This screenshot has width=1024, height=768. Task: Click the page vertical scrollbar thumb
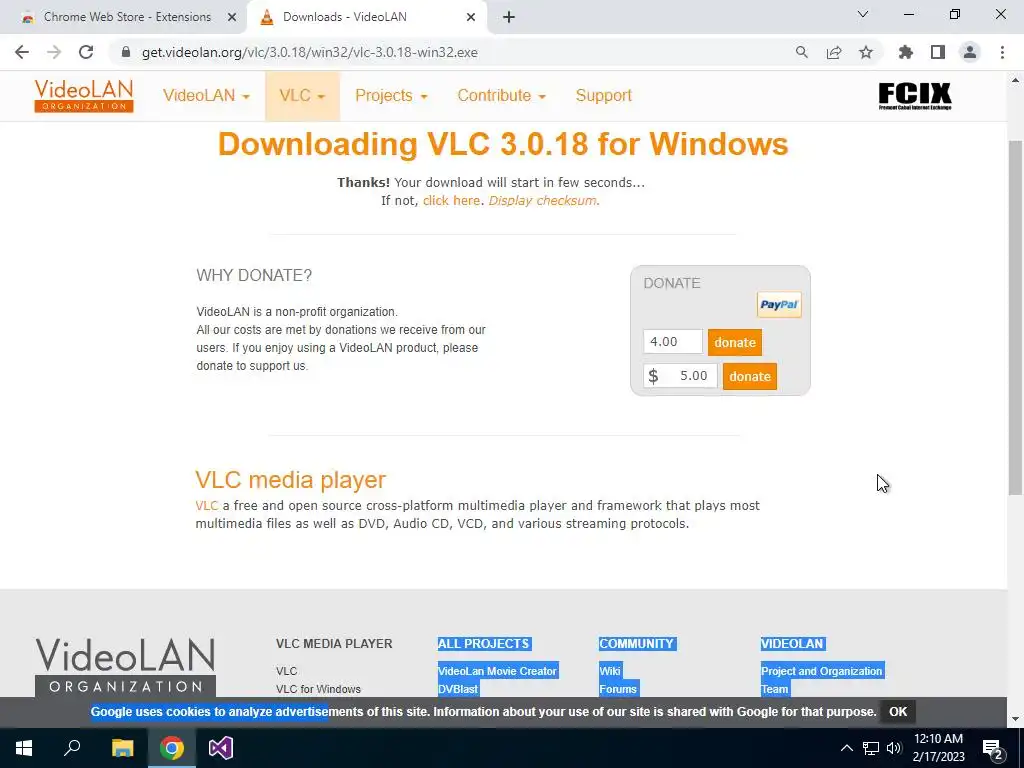click(1015, 318)
